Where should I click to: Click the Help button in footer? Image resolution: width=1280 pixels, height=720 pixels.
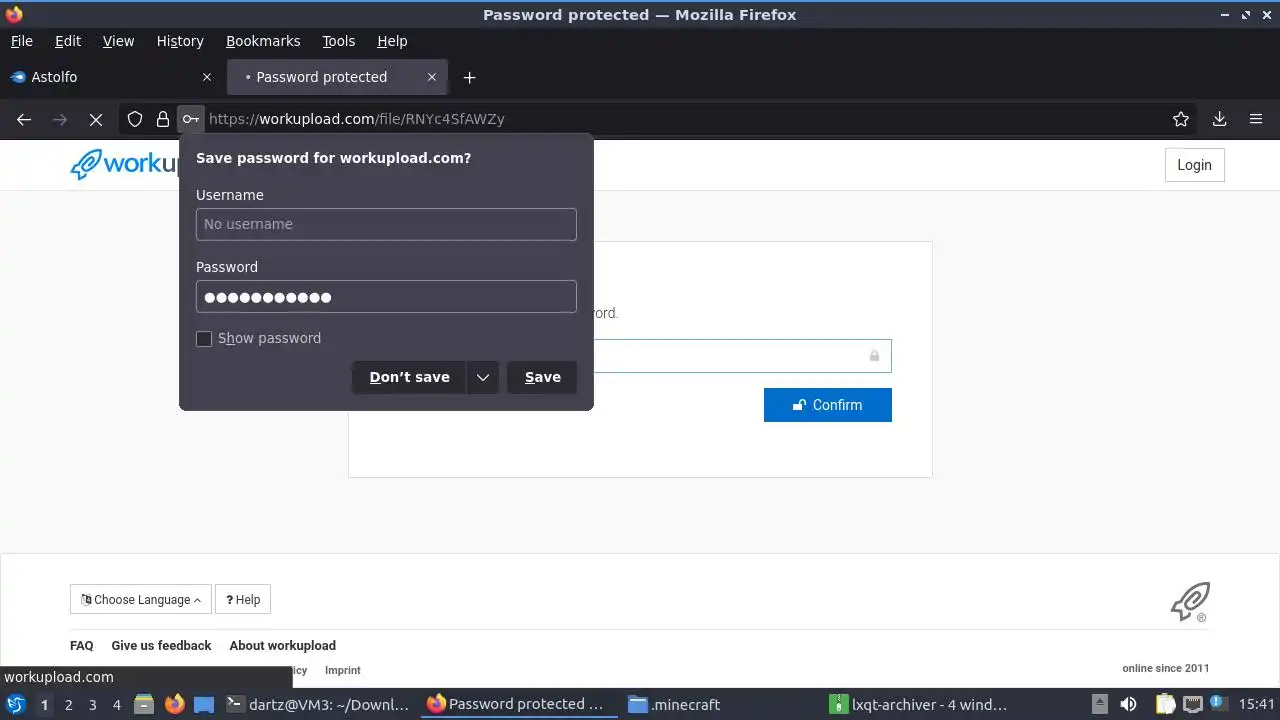[243, 599]
